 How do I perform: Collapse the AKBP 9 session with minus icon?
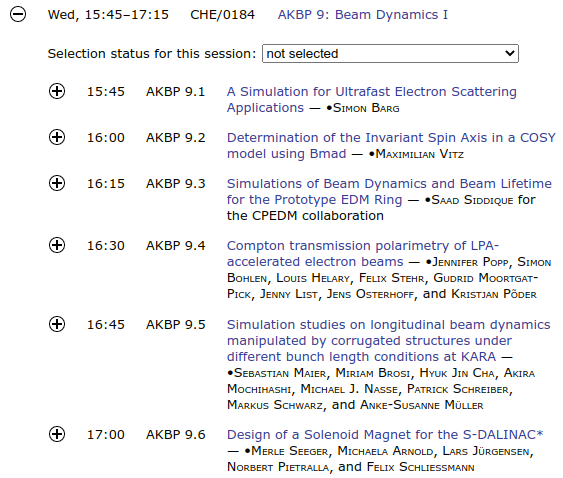tap(18, 14)
